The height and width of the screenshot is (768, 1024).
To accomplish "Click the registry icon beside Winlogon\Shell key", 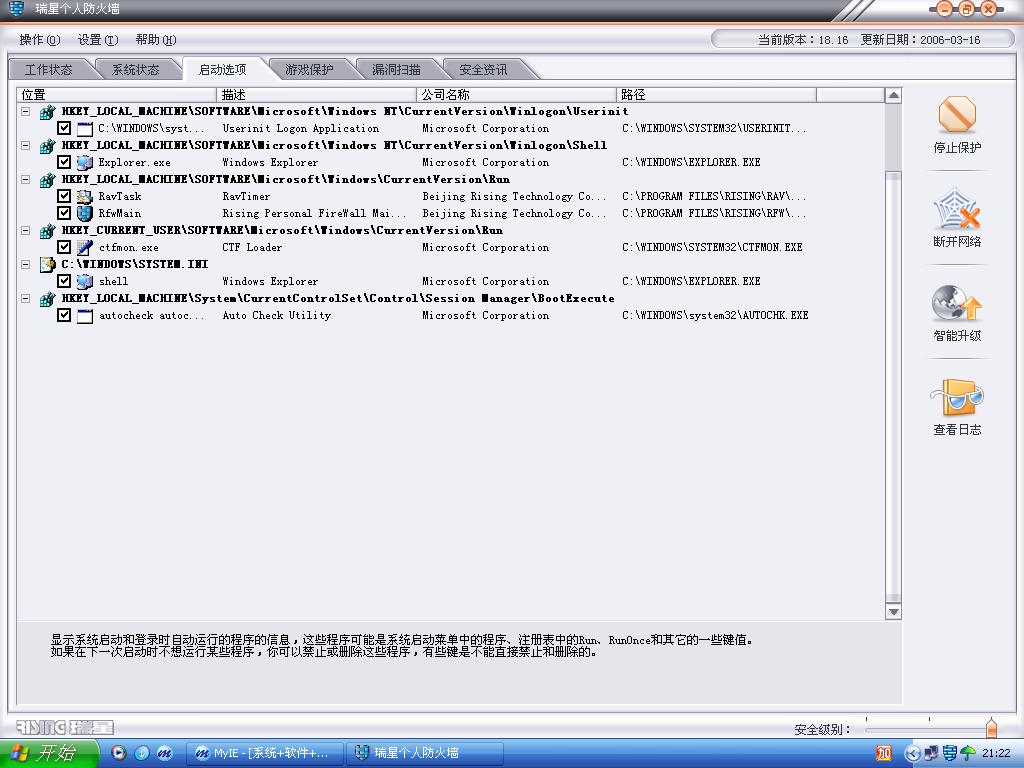I will tap(47, 146).
